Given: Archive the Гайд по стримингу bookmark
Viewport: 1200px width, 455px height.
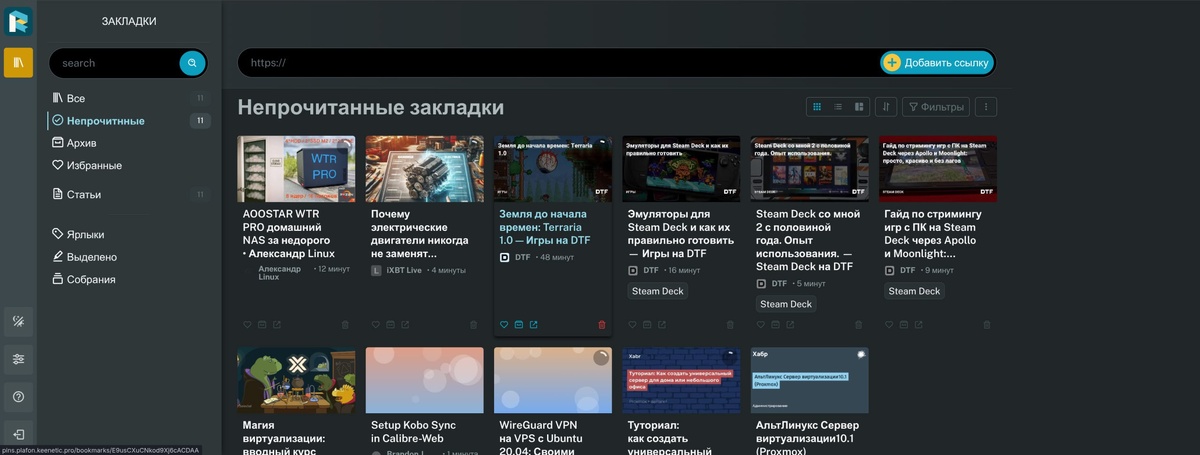Looking at the screenshot, I should click(x=904, y=325).
